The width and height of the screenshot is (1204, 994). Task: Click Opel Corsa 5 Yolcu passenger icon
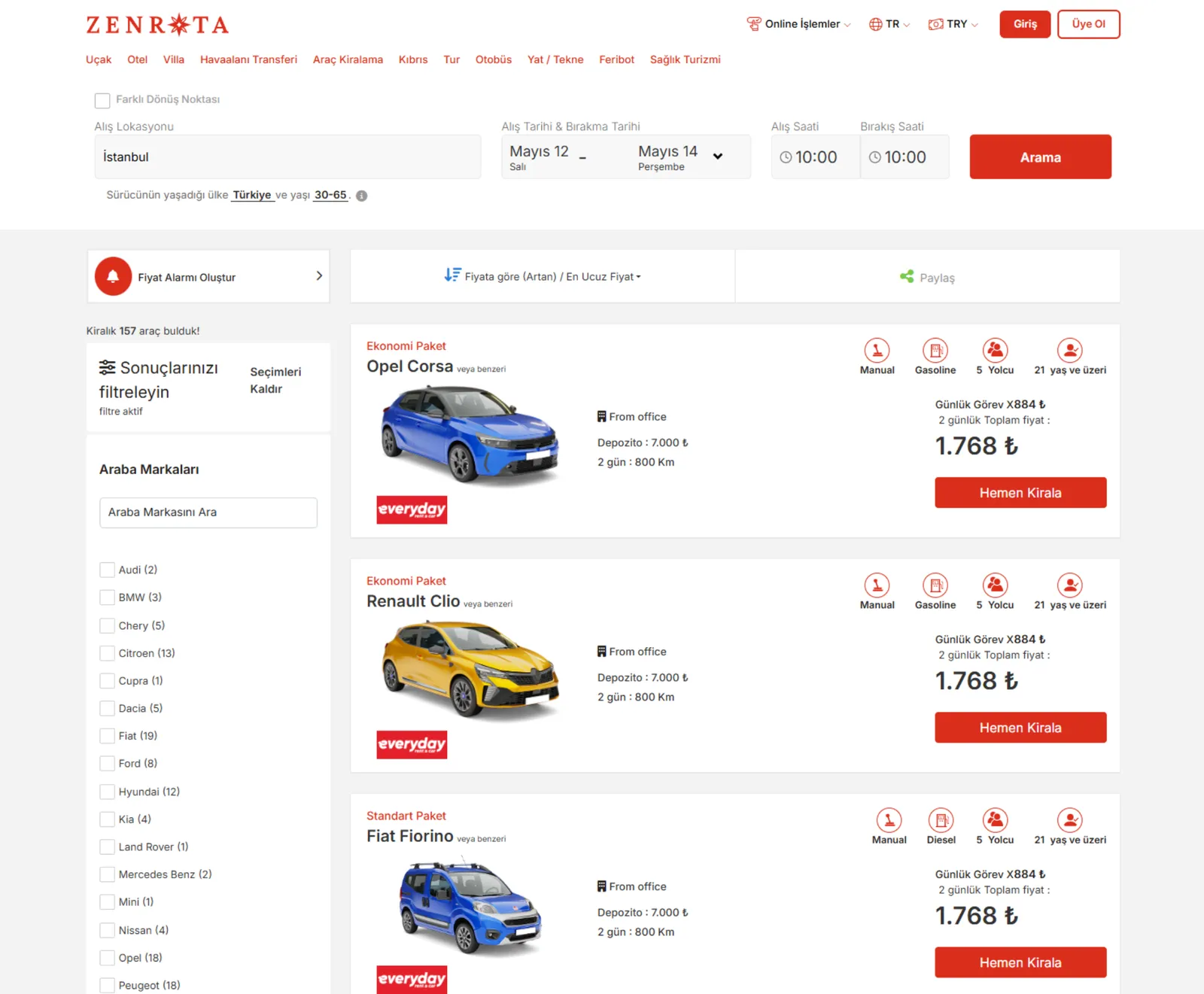coord(995,351)
